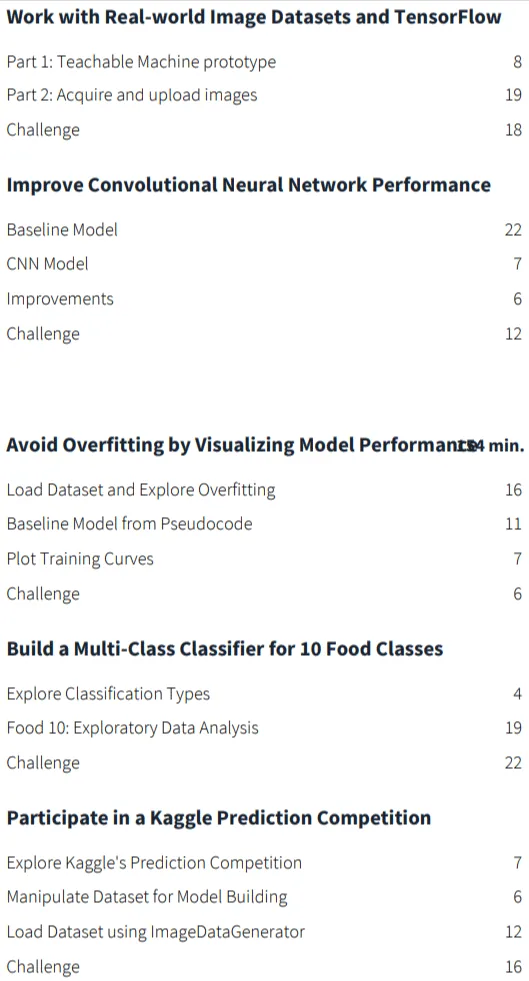Open Load Dataset and Explore Overfitting
This screenshot has width=529, height=981.
click(x=141, y=489)
